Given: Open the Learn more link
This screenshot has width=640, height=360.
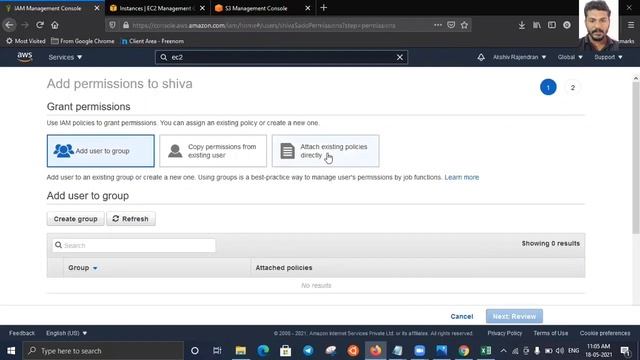Looking at the screenshot, I should pos(462,177).
